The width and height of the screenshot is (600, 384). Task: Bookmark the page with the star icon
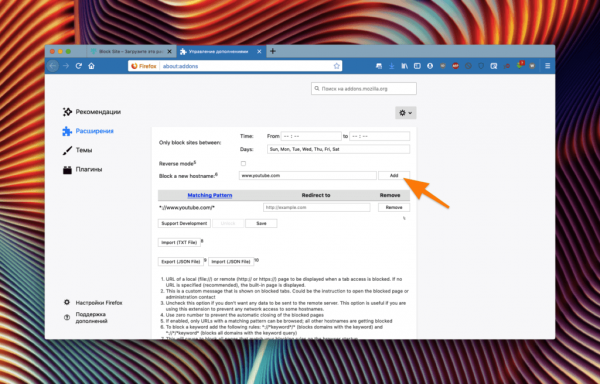[x=336, y=66]
